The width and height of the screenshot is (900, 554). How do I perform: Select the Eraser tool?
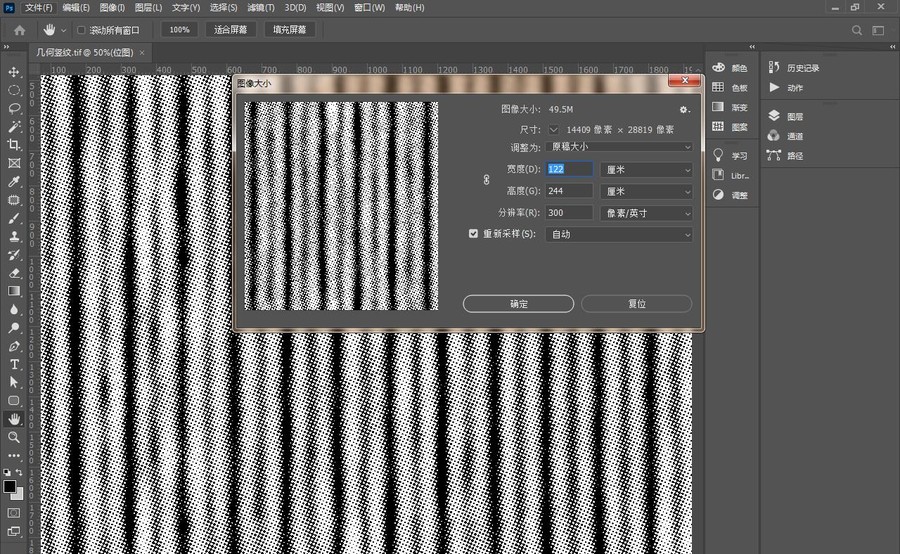[x=14, y=273]
